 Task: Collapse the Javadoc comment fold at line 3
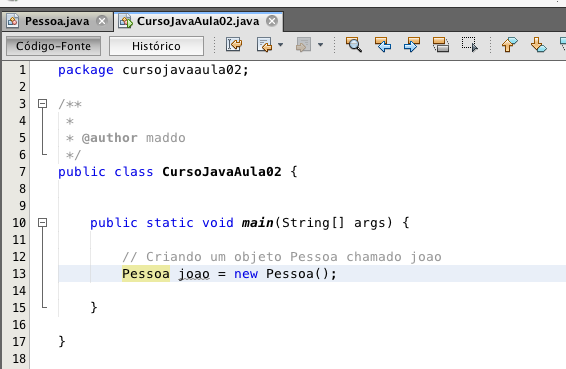pos(43,104)
